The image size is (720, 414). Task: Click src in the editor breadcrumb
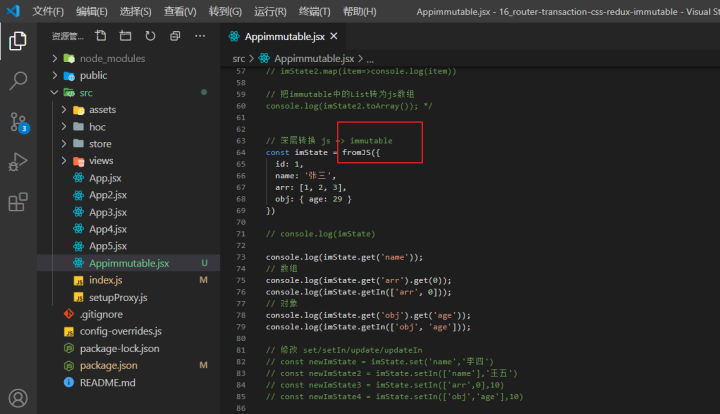click(x=239, y=59)
